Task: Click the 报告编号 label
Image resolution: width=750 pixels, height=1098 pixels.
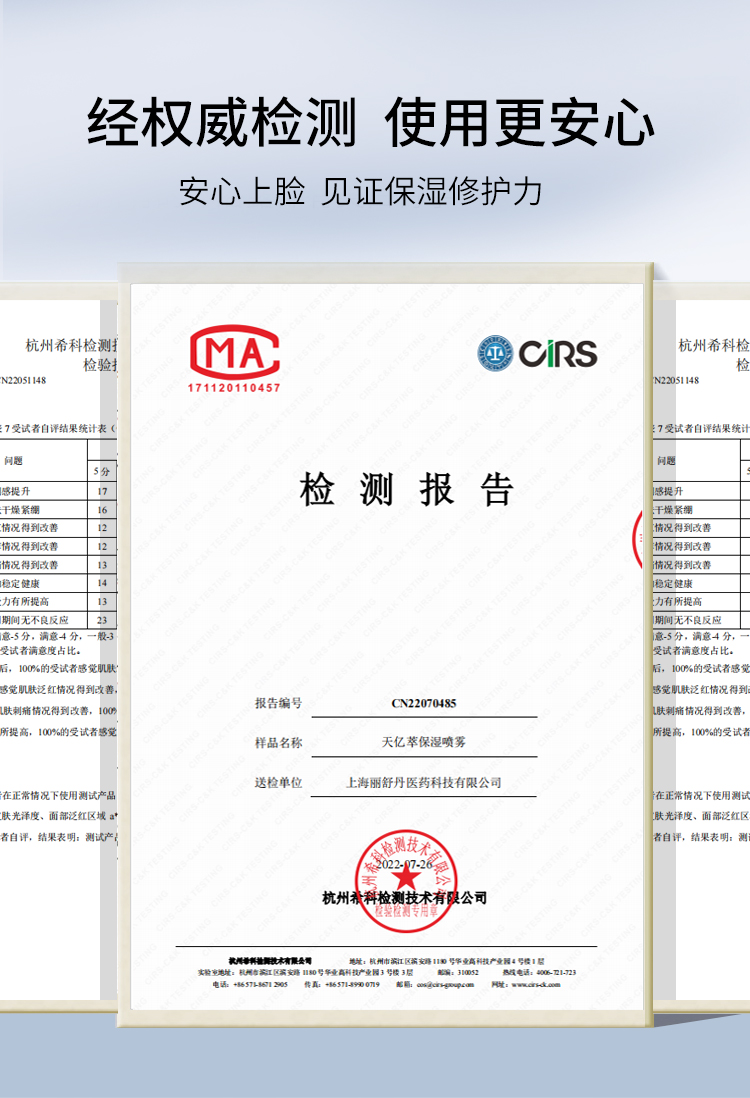Action: (278, 703)
